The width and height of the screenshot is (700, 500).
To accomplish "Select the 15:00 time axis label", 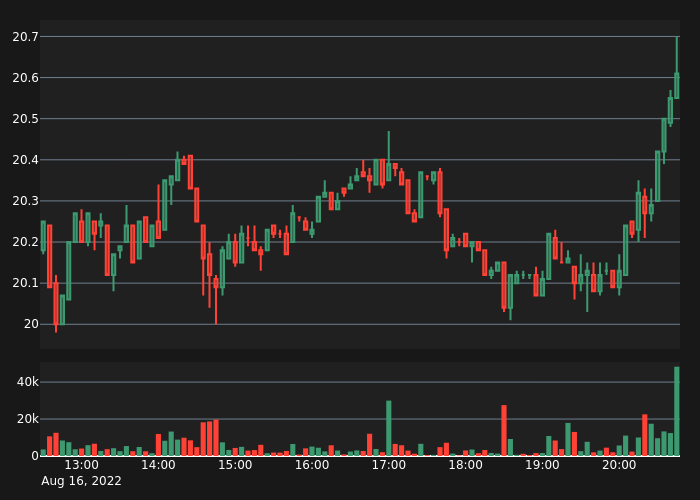I will coord(235,465).
